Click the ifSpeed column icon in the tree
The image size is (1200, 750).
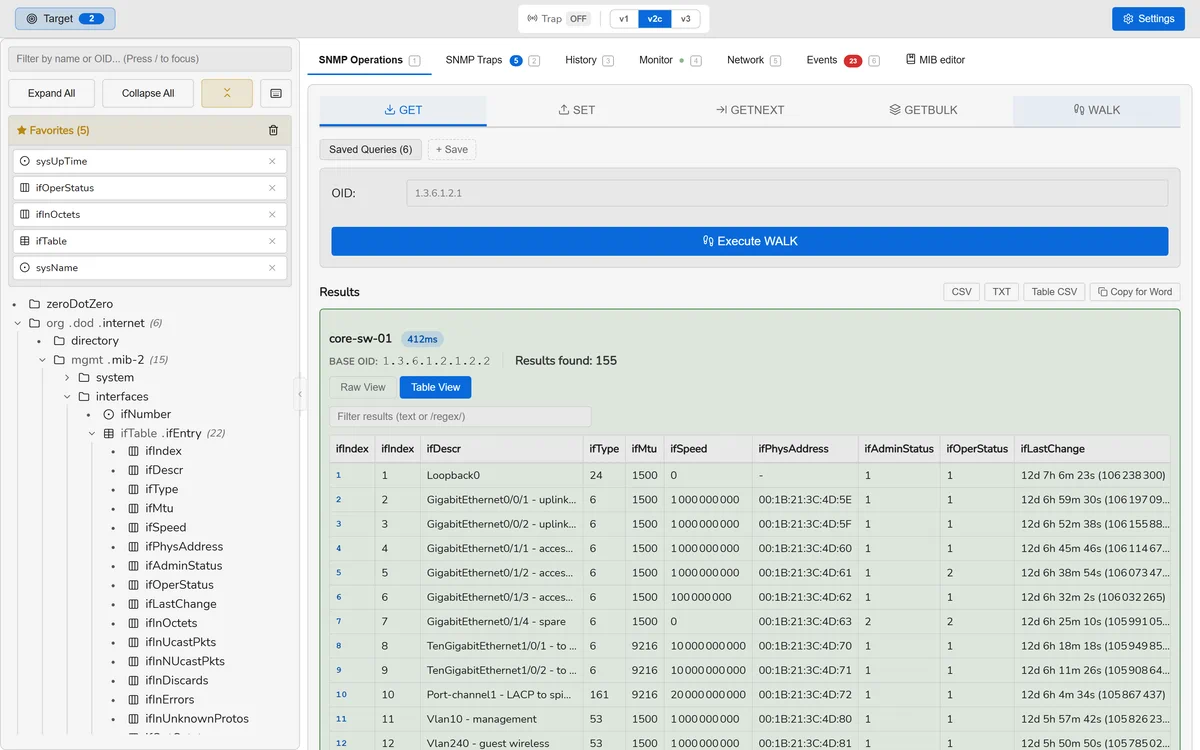click(x=134, y=527)
